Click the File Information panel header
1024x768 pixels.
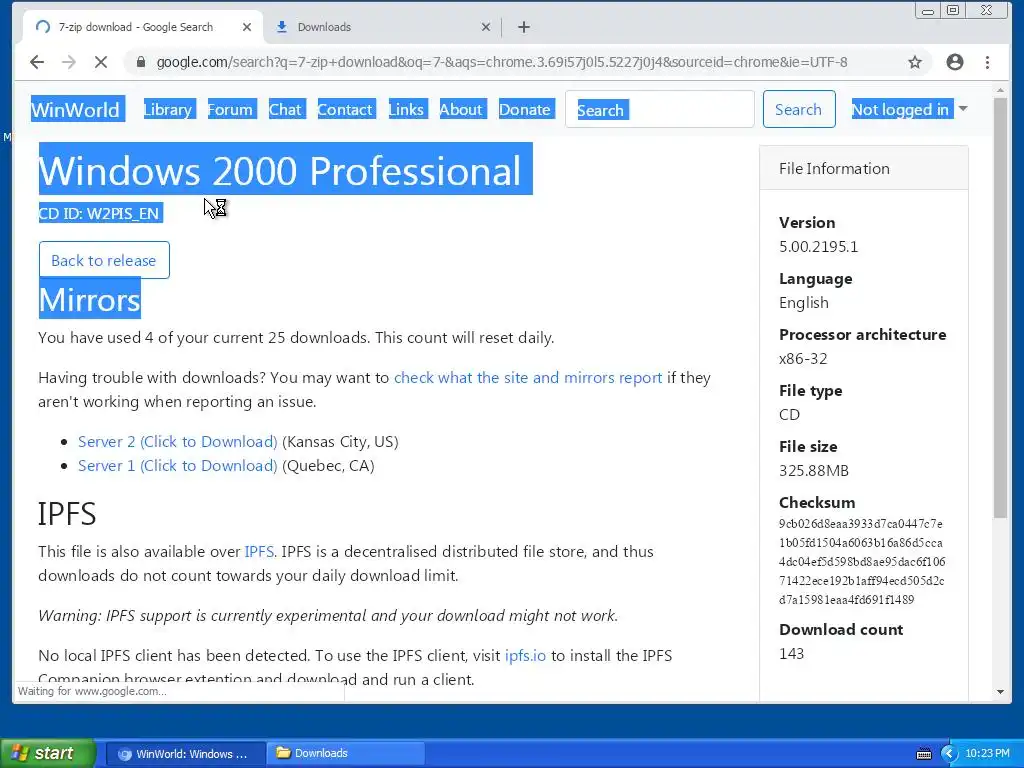coord(863,168)
